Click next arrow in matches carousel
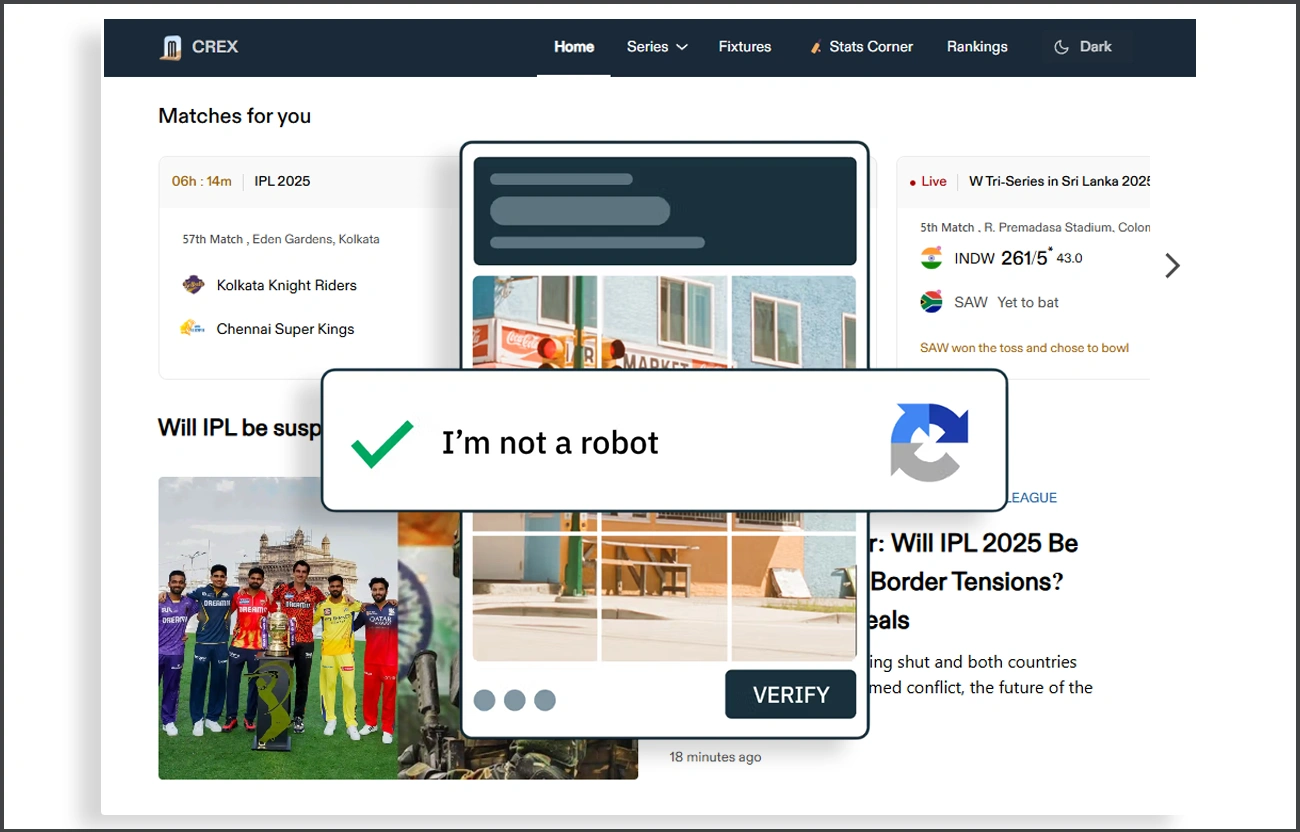This screenshot has width=1300, height=832. 1172,265
